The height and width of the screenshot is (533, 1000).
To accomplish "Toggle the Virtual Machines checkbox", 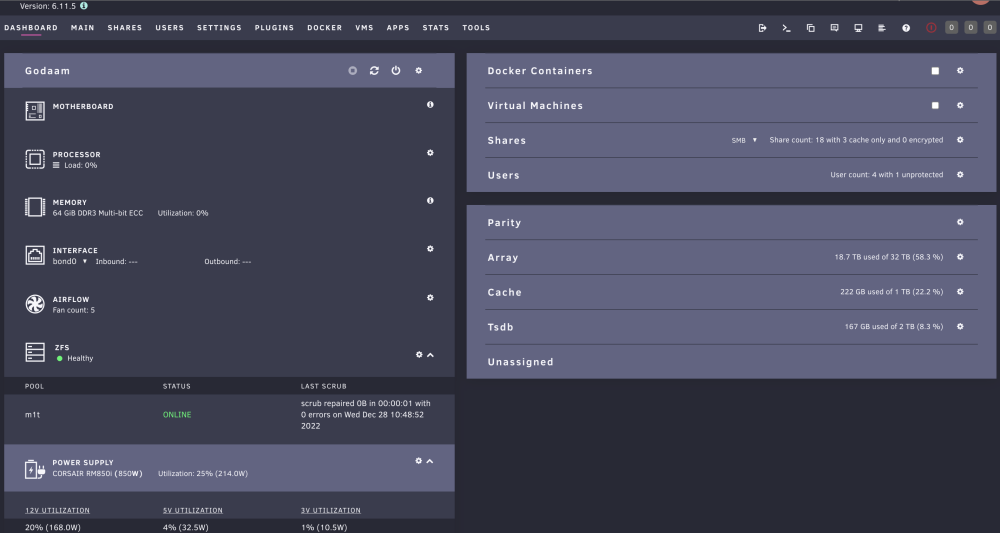I will (x=935, y=105).
